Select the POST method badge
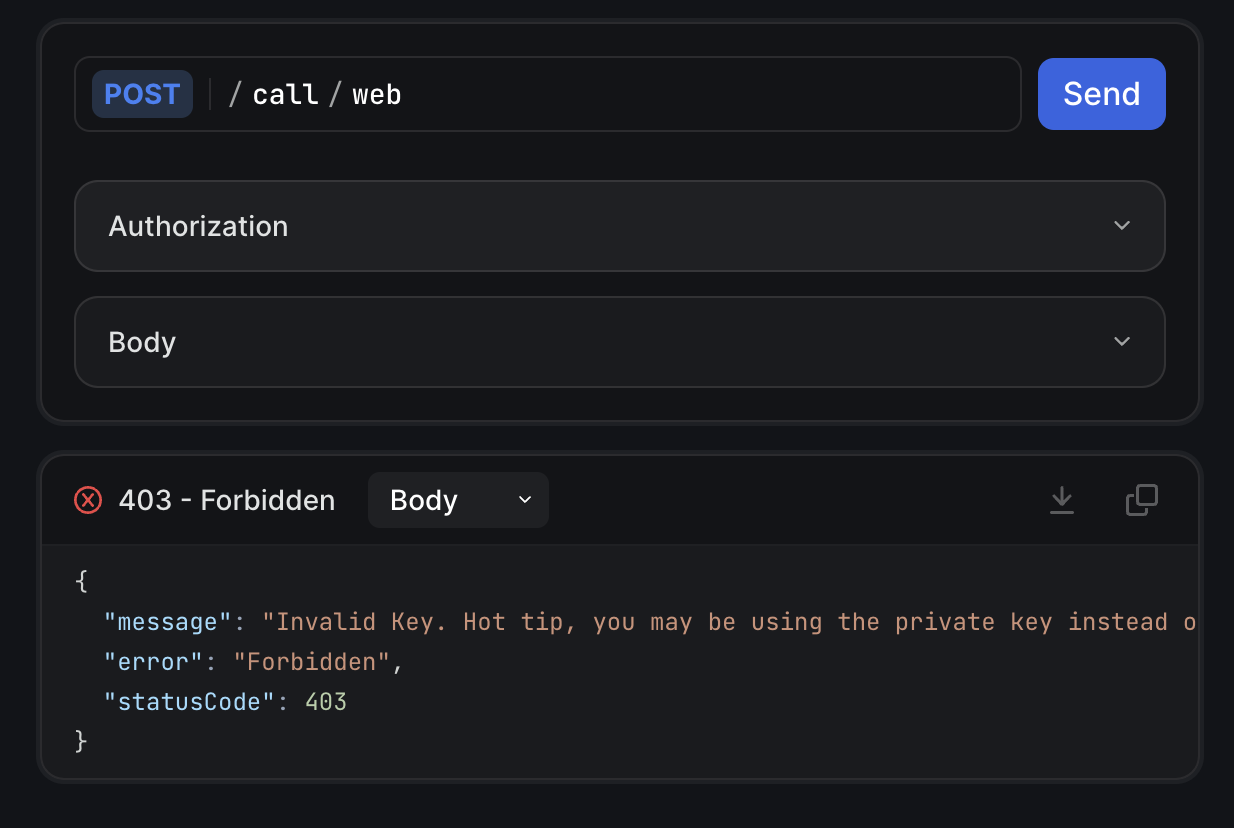The image size is (1234, 828). tap(141, 93)
